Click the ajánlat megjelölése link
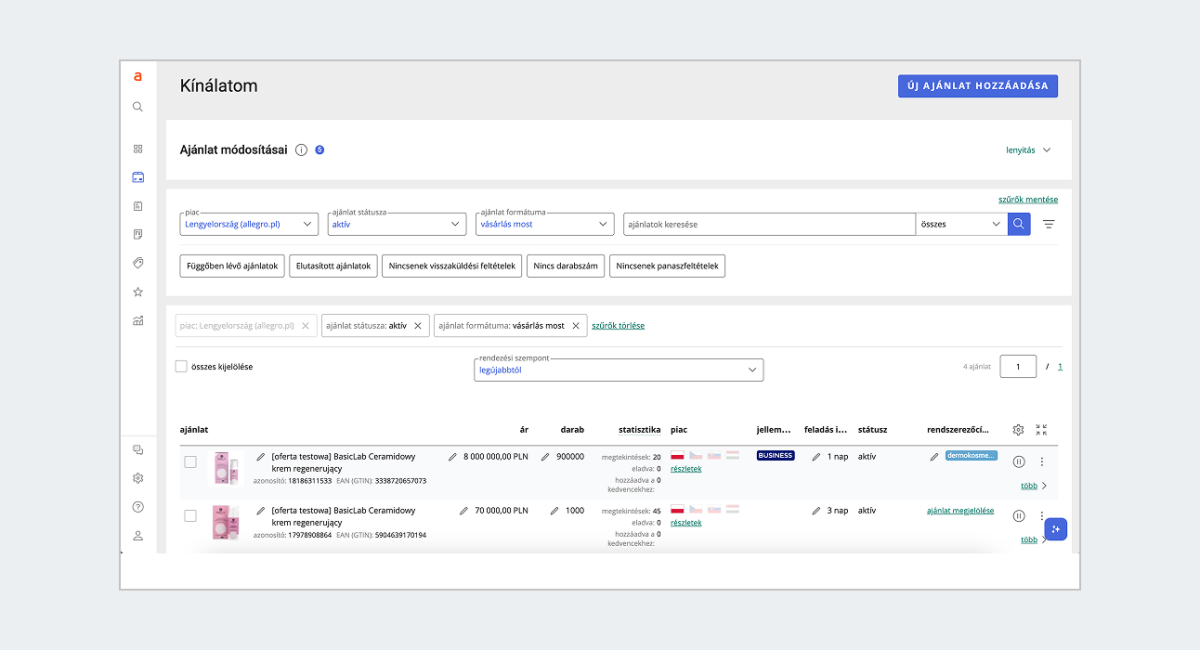Image resolution: width=1200 pixels, height=650 pixels. click(x=961, y=510)
